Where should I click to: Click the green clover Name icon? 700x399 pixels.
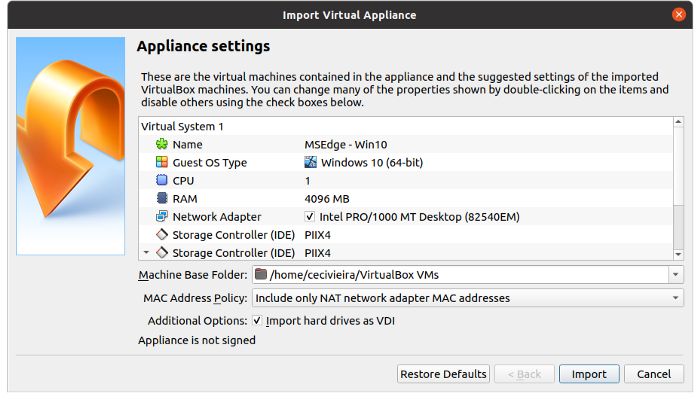(162, 144)
